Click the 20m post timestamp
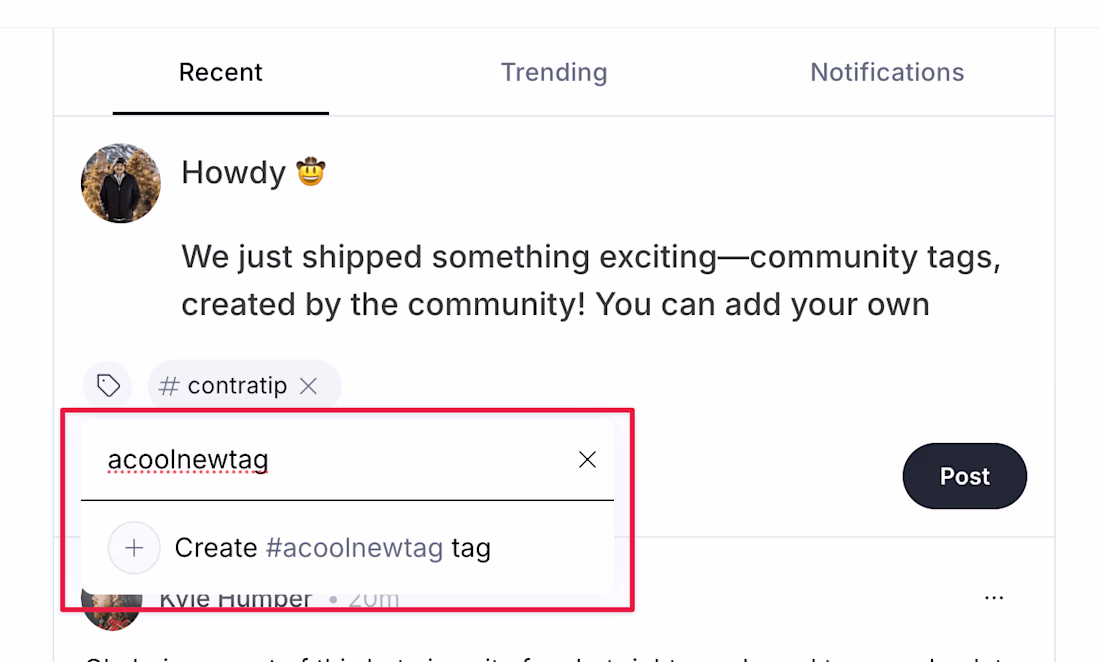Image resolution: width=1100 pixels, height=662 pixels. tap(373, 601)
